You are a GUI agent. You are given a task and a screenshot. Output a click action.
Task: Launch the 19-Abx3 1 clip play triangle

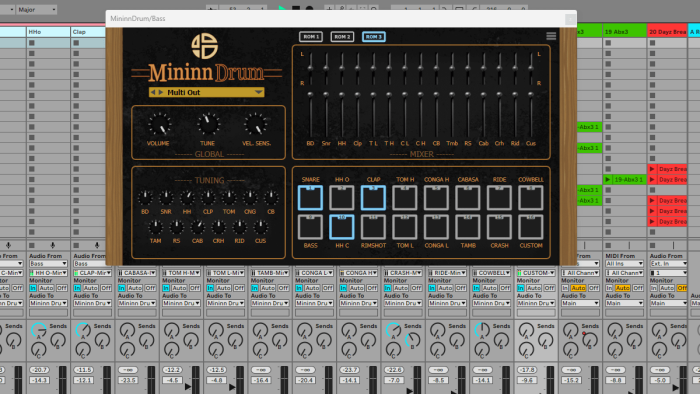tap(608, 179)
